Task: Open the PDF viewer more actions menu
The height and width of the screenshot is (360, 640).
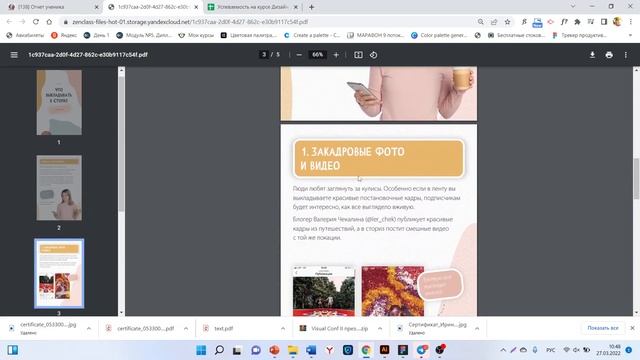Action: (x=625, y=55)
